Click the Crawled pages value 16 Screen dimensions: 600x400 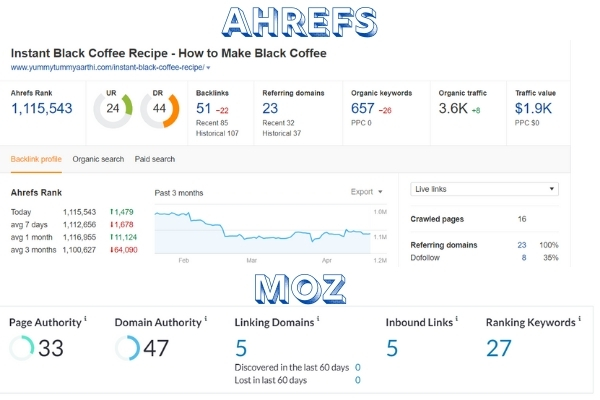522,219
